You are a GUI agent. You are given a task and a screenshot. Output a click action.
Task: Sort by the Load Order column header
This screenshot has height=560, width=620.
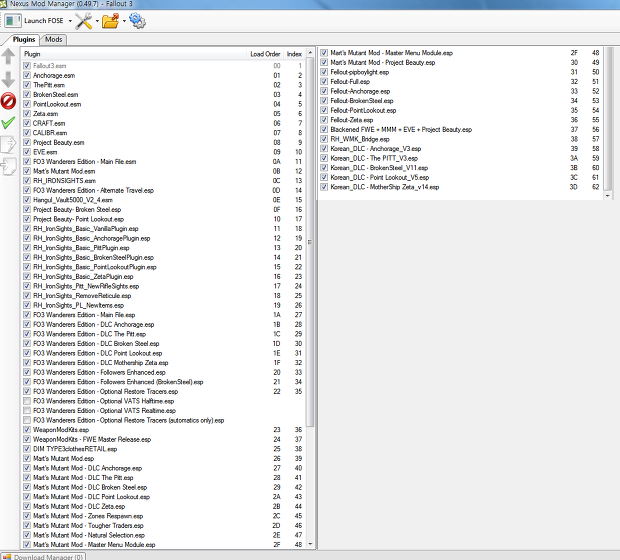point(265,54)
